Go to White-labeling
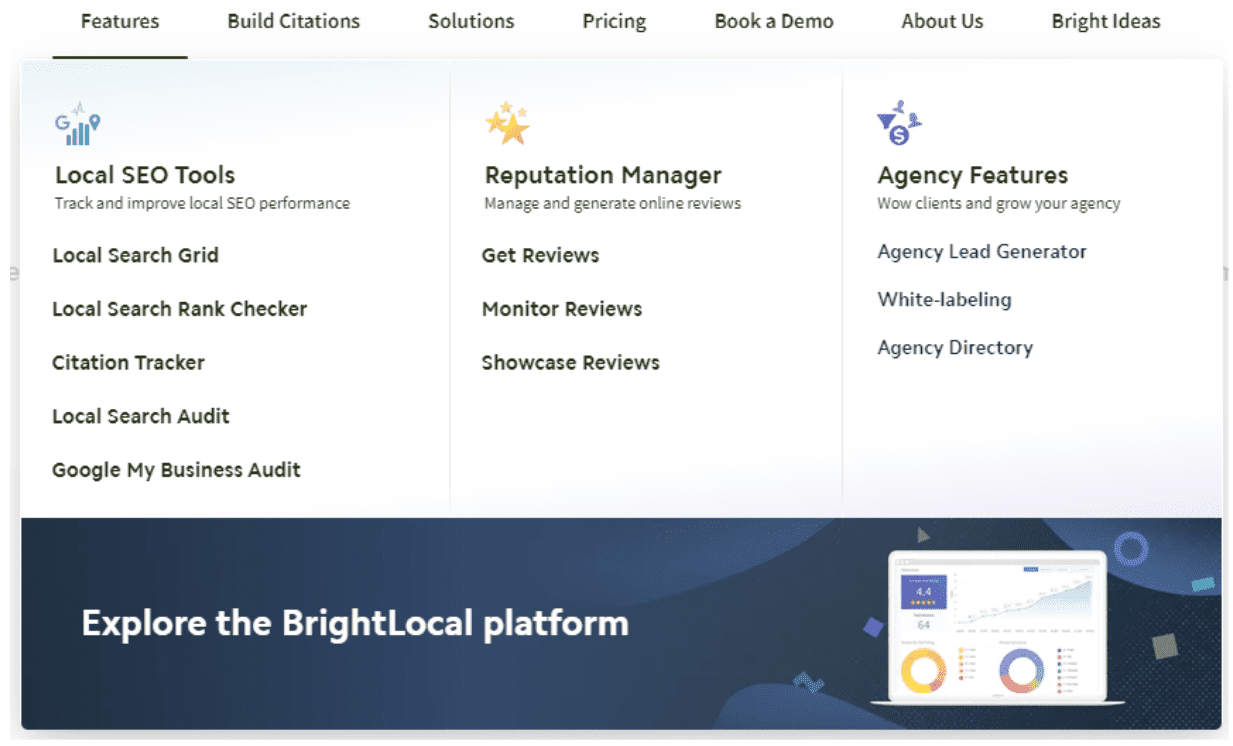 (x=944, y=300)
